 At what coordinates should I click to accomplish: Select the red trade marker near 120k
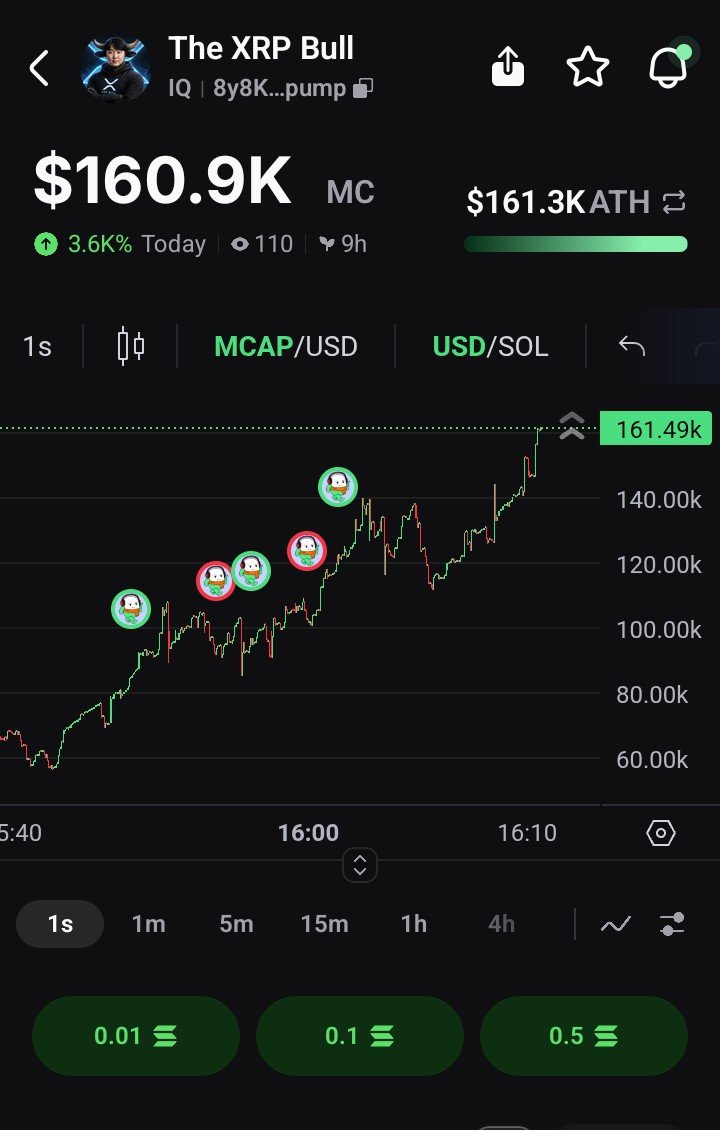[307, 551]
